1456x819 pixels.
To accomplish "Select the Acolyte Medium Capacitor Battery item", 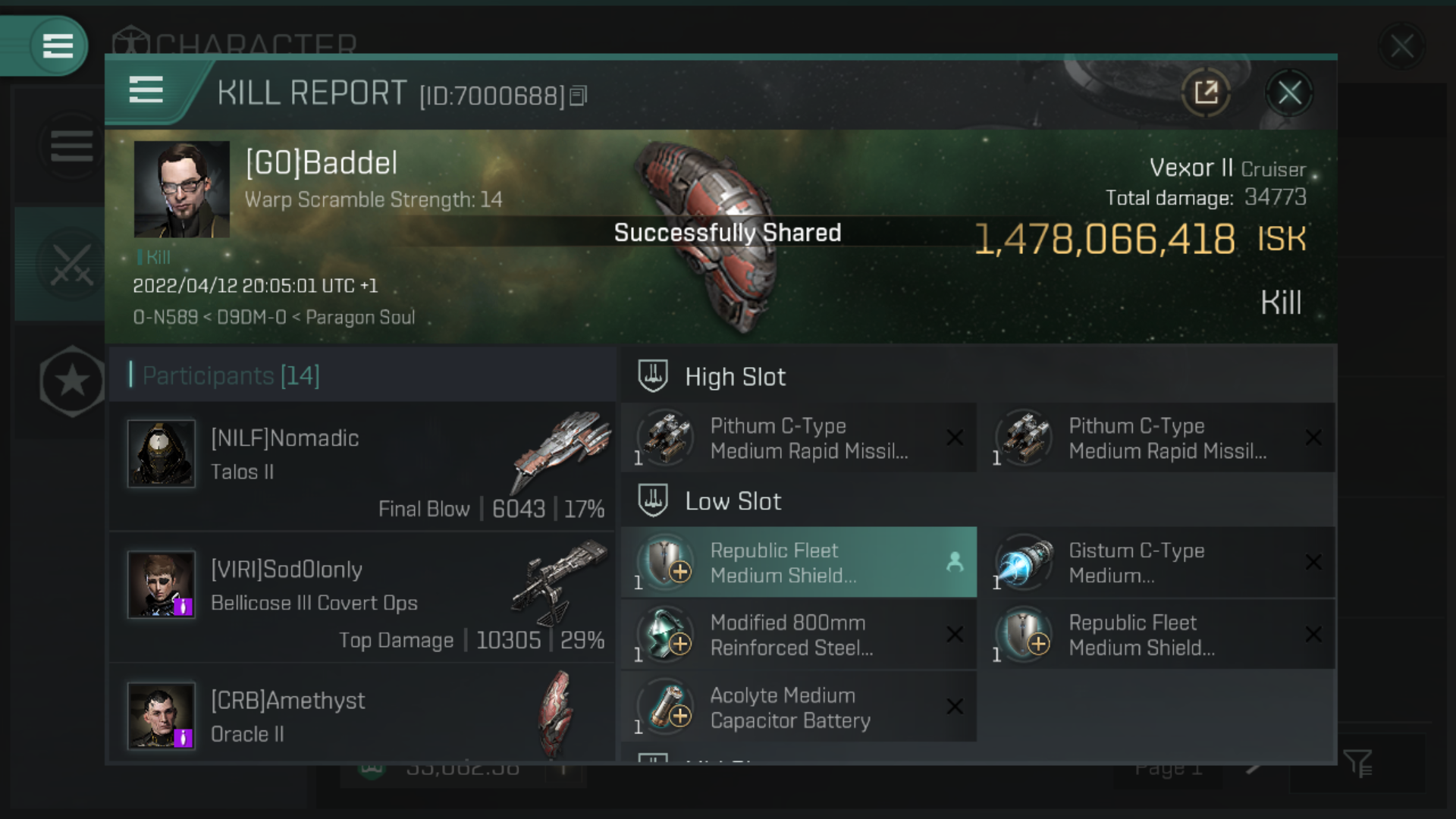I will tap(799, 707).
